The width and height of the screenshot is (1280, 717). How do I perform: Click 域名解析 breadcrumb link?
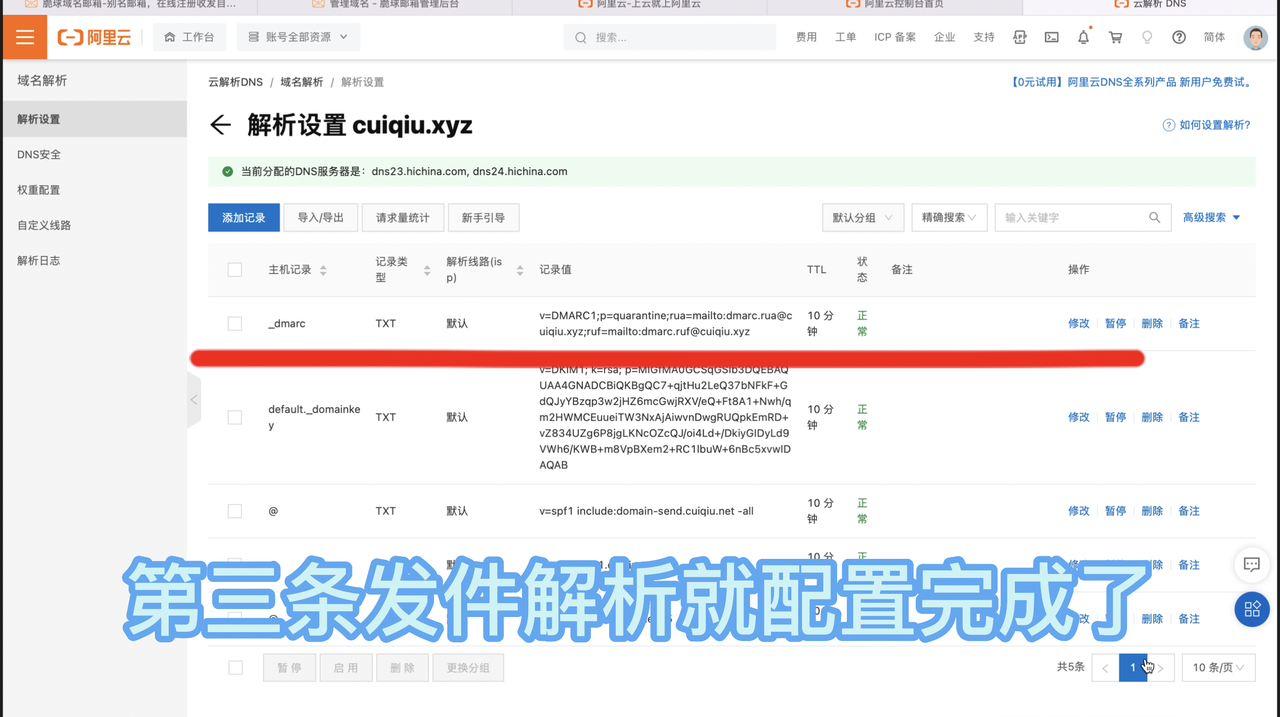click(302, 82)
